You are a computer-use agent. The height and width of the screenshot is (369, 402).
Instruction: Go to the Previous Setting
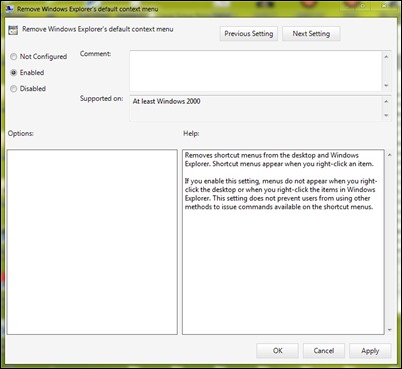pyautogui.click(x=249, y=34)
